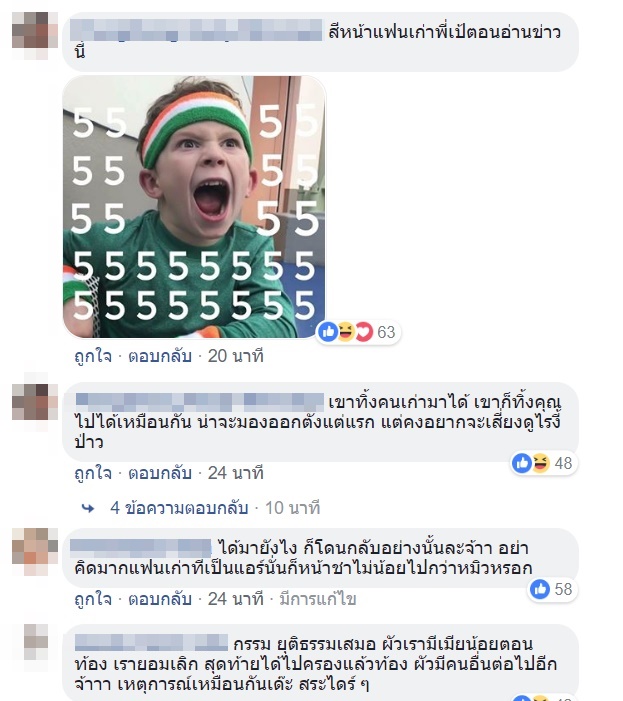Click ถูกใจ under the 48-reaction comment

click(93, 473)
